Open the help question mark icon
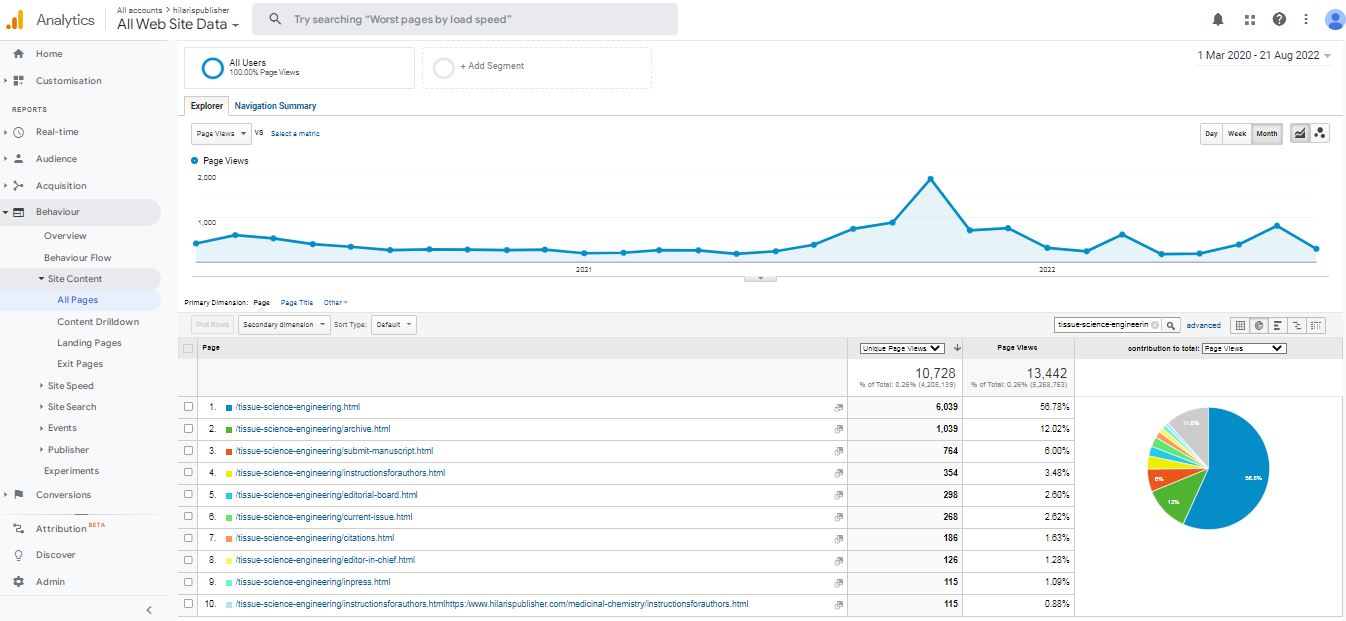Screen dimensions: 1346x621 click(1279, 19)
